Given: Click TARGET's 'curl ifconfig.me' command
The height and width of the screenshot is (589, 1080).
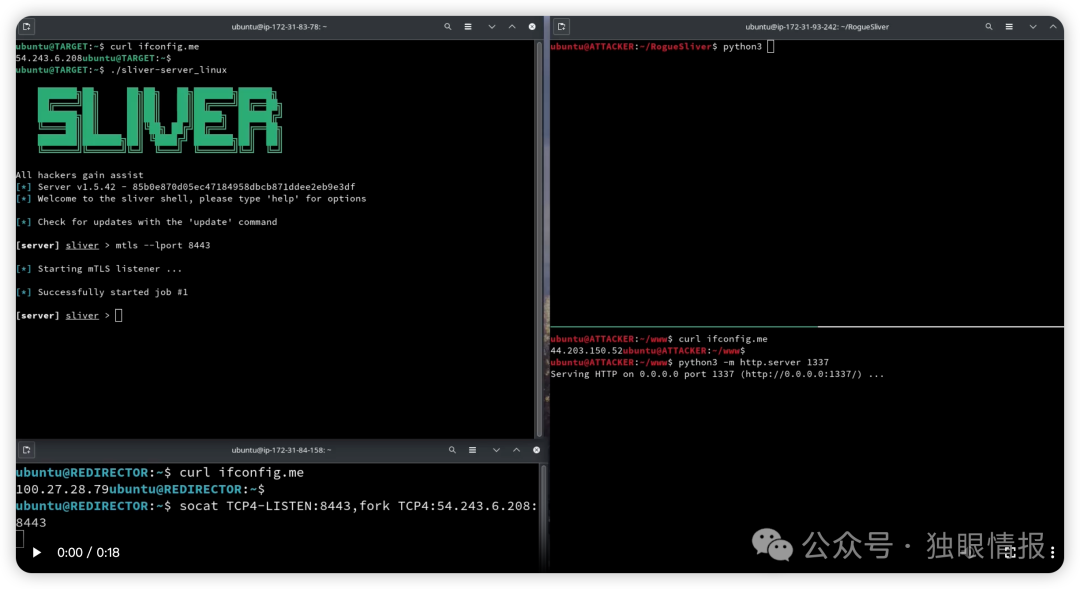Looking at the screenshot, I should 154,46.
